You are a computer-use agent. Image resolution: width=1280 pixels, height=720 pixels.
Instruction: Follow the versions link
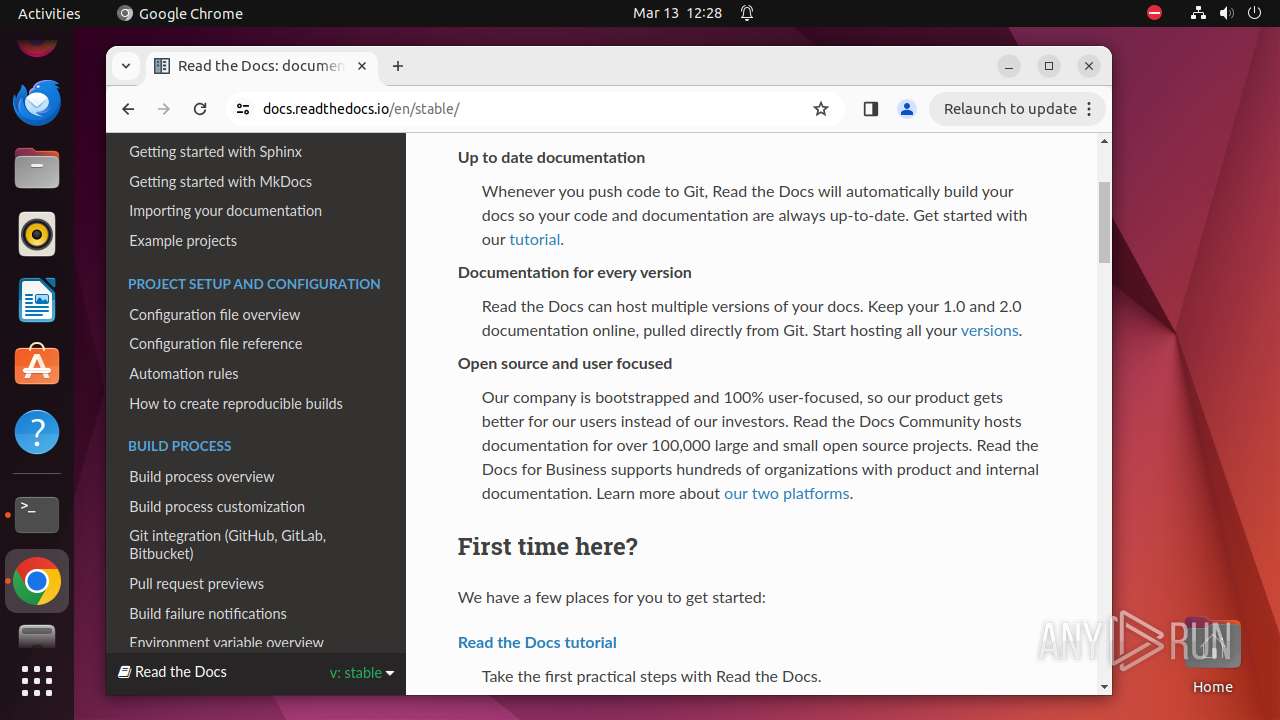[x=989, y=331]
